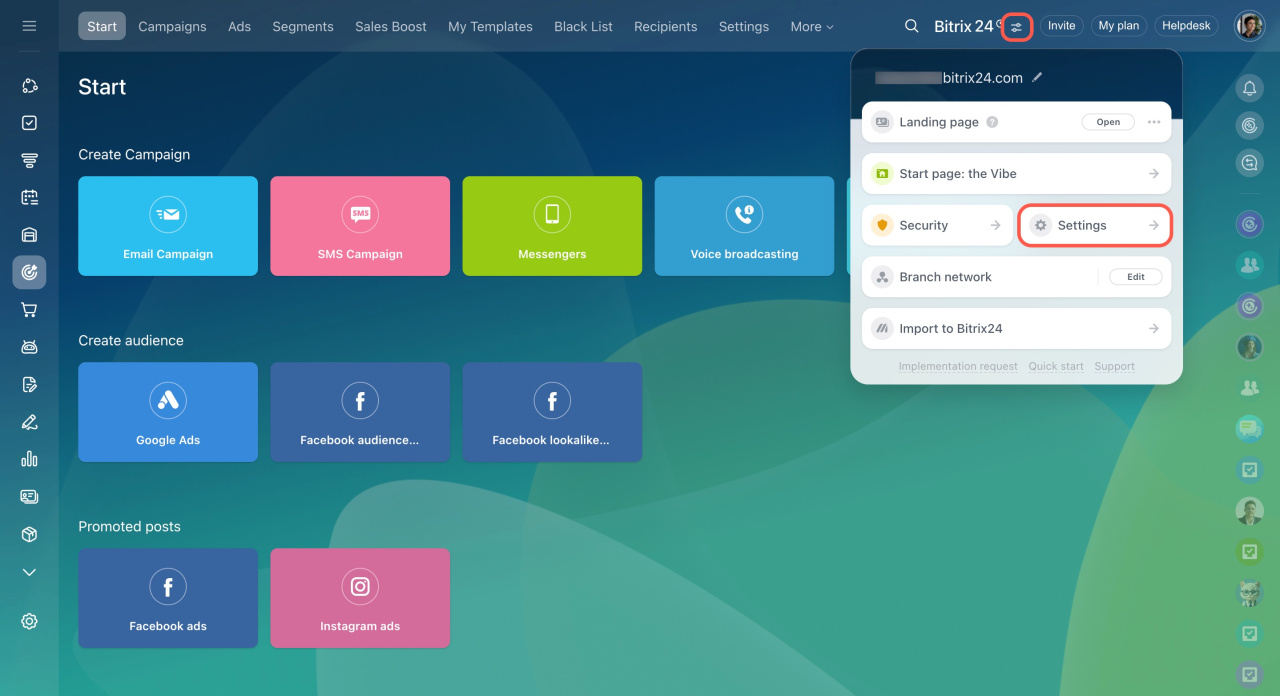Open the Settings row in the popup
This screenshot has width=1280, height=696.
click(x=1095, y=226)
